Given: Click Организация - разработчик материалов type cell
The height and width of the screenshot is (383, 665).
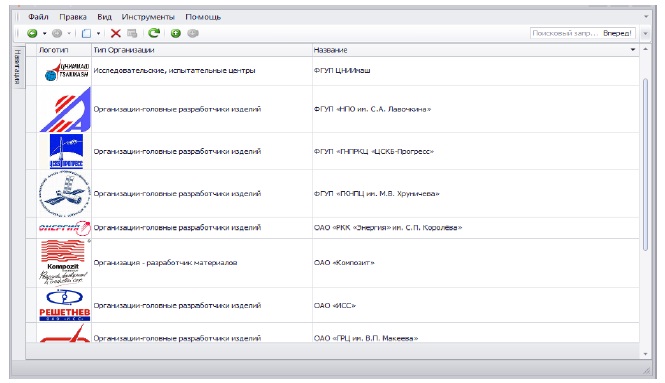Looking at the screenshot, I should click(x=202, y=263).
